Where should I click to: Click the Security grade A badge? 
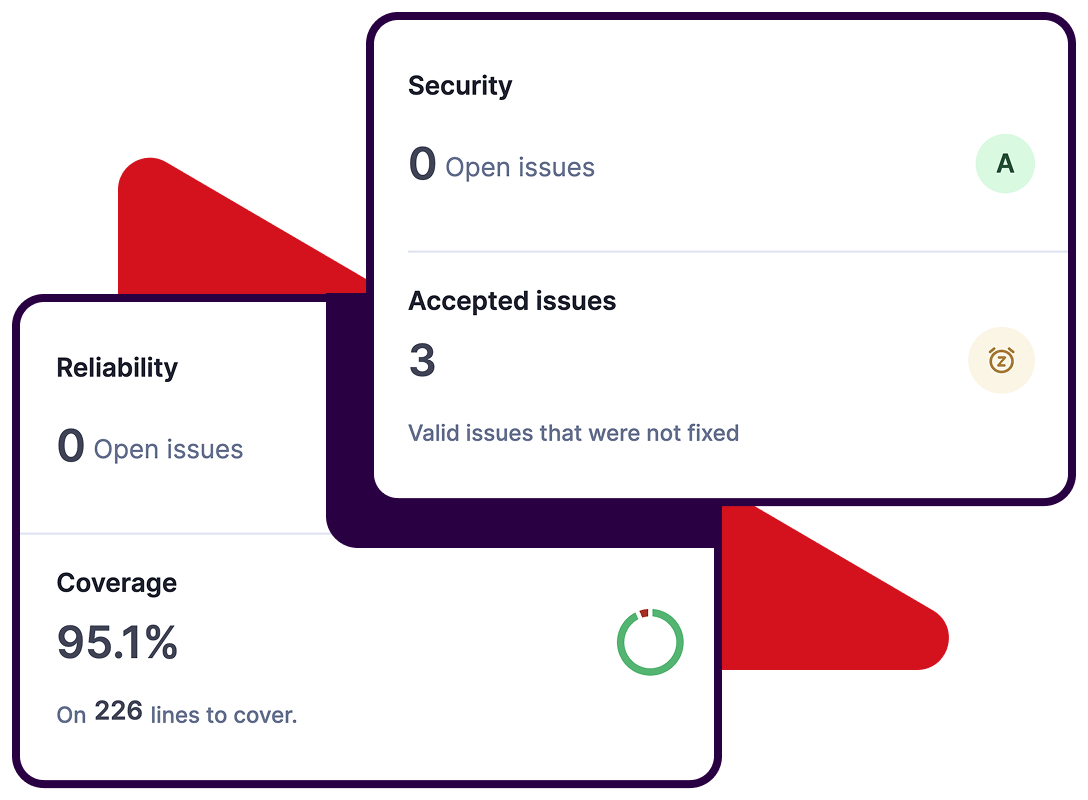1005,163
